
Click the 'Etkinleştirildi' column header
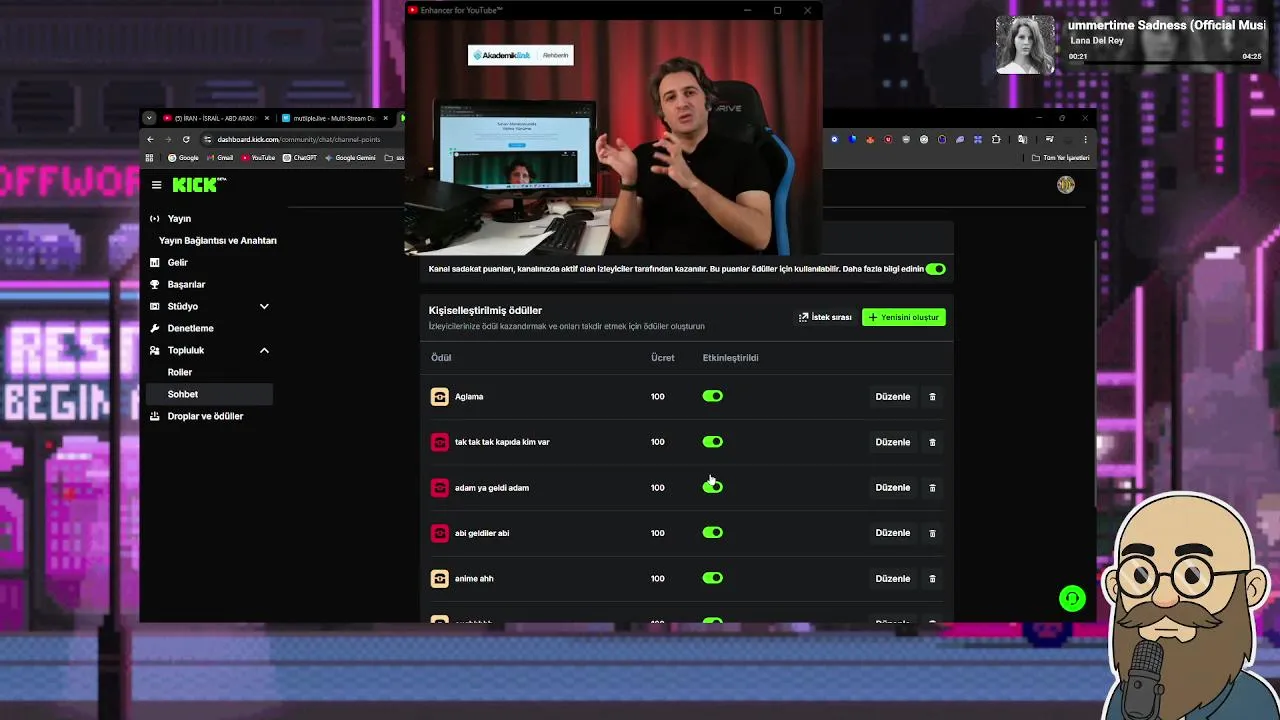click(730, 358)
